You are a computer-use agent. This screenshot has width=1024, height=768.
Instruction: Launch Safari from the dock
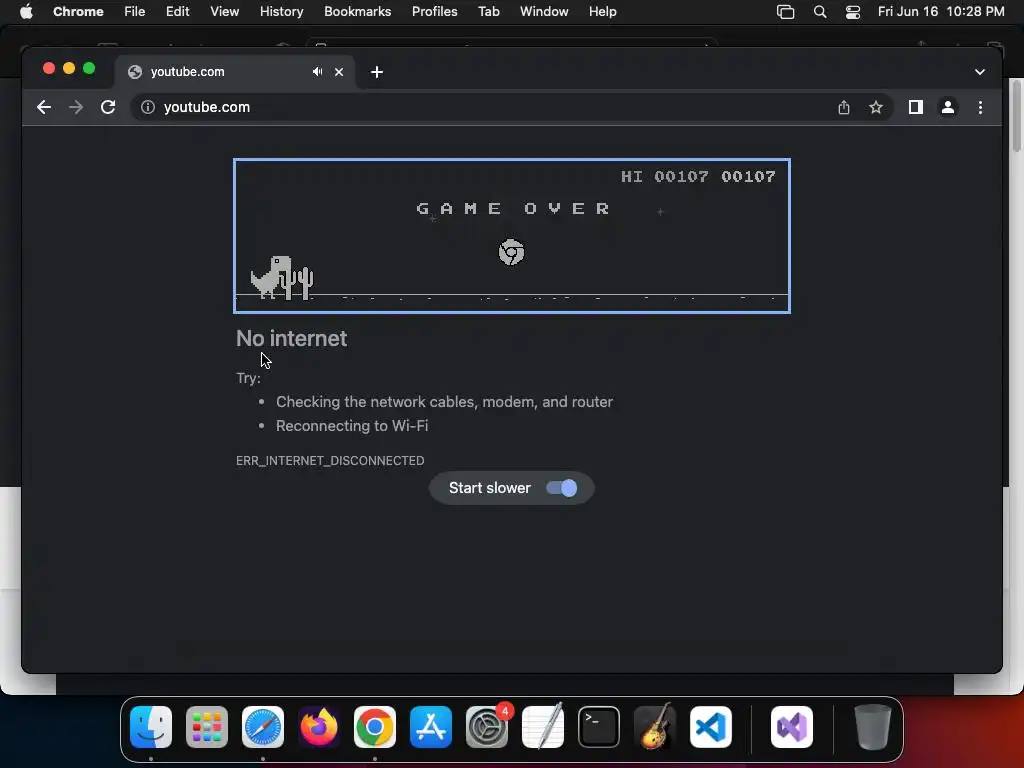pos(263,727)
